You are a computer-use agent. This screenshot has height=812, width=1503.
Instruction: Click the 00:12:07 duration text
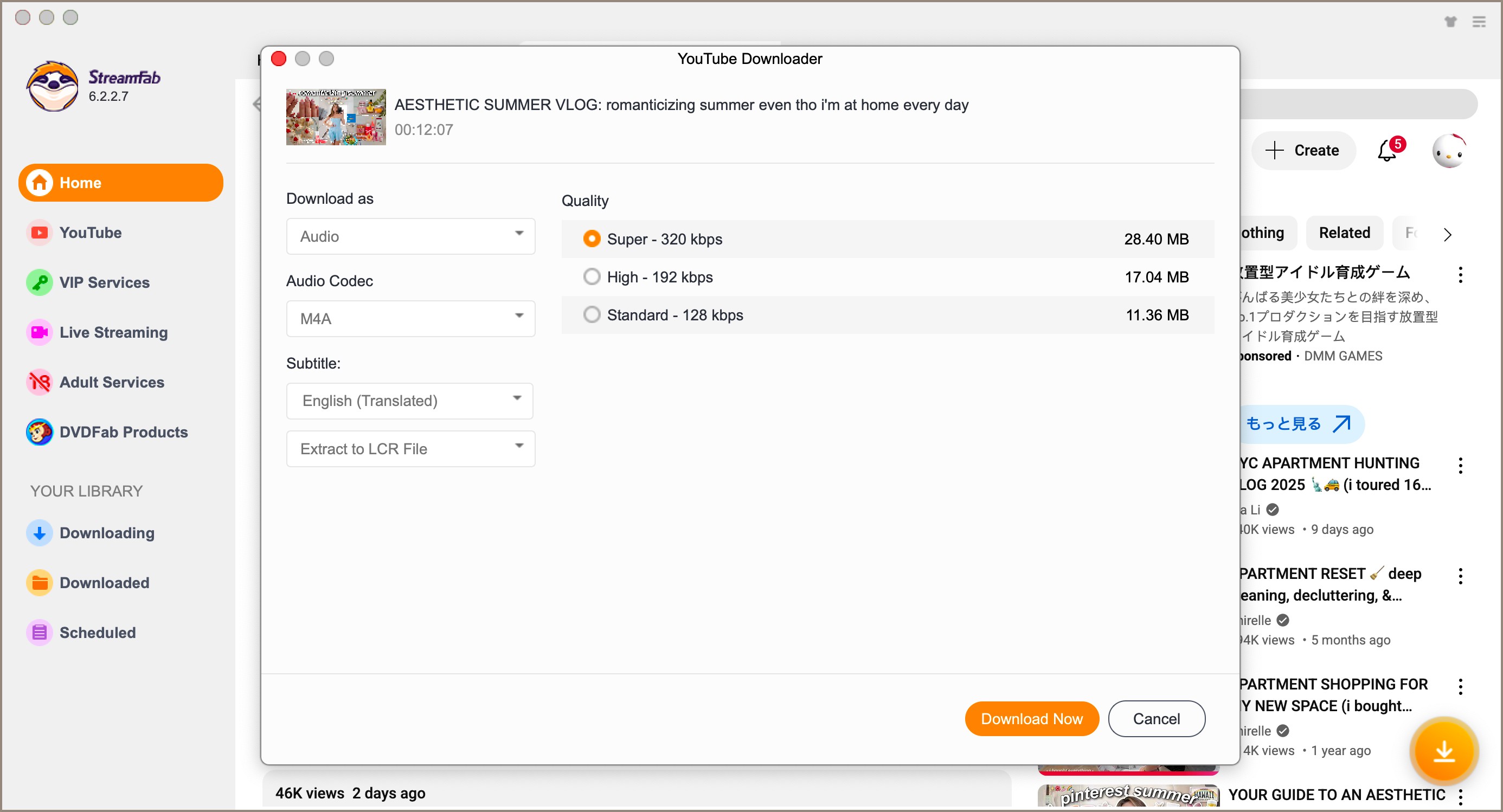[x=423, y=130]
